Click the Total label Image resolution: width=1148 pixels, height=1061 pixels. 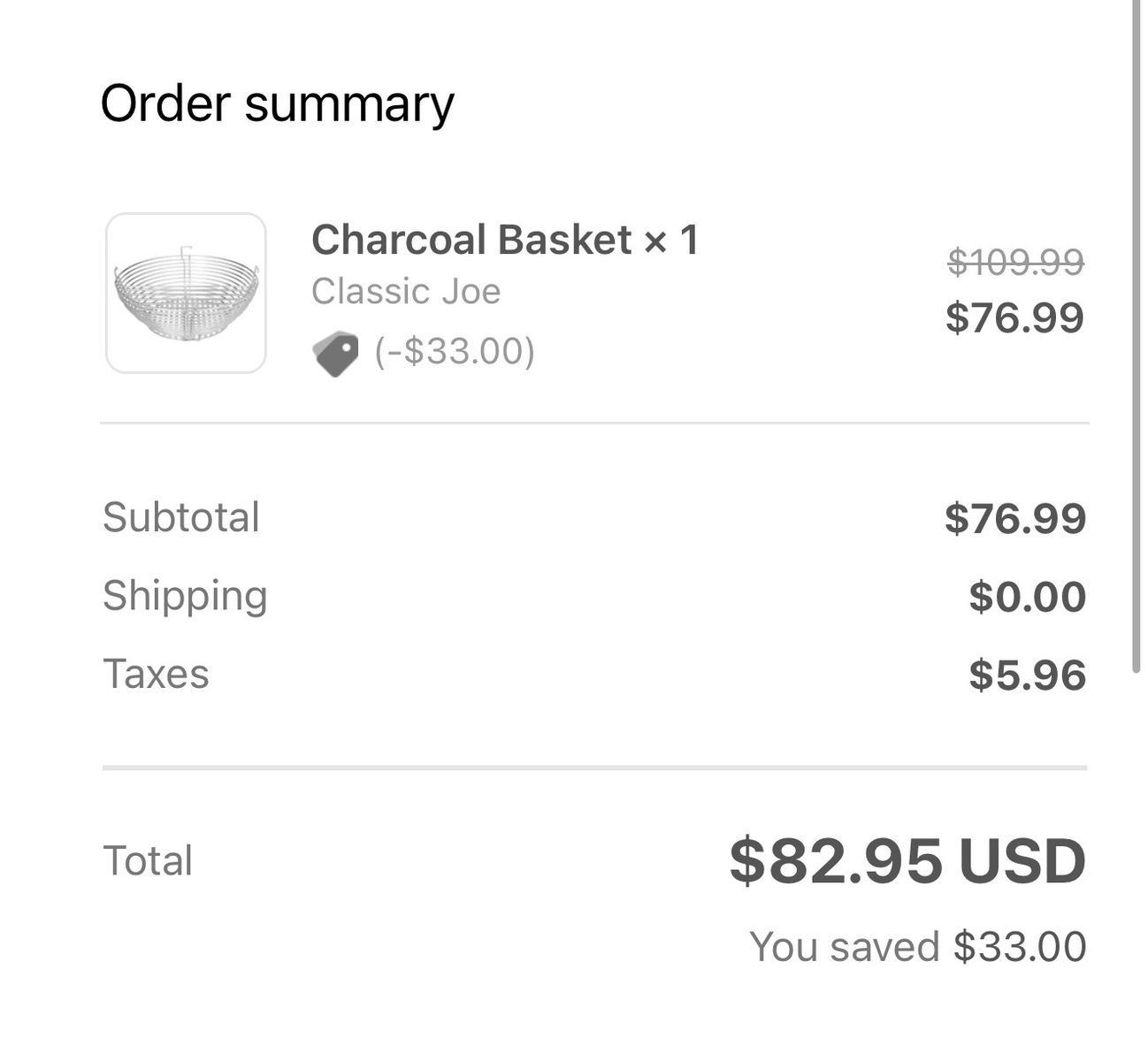point(148,860)
